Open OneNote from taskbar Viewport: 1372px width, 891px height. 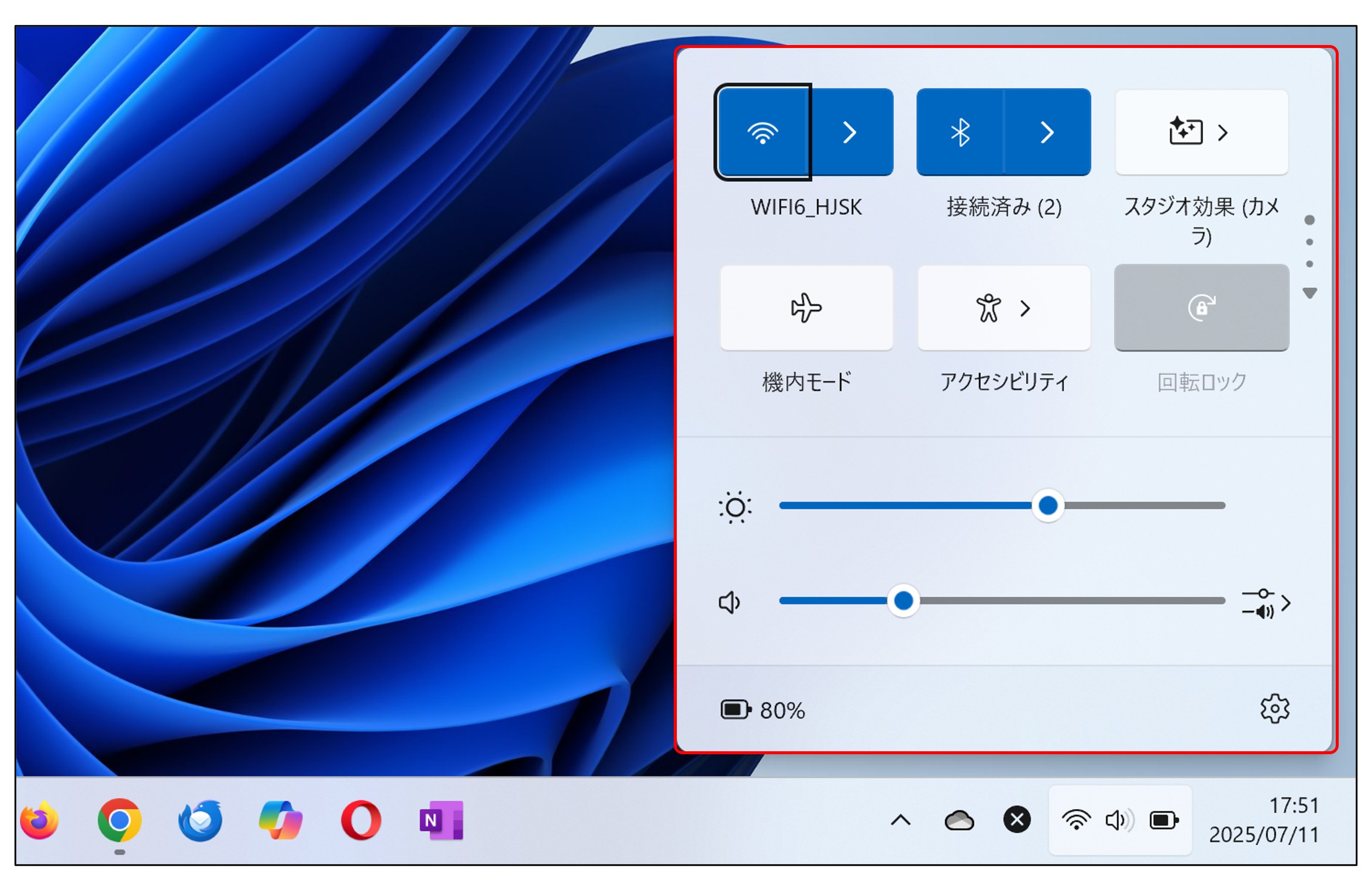[441, 820]
